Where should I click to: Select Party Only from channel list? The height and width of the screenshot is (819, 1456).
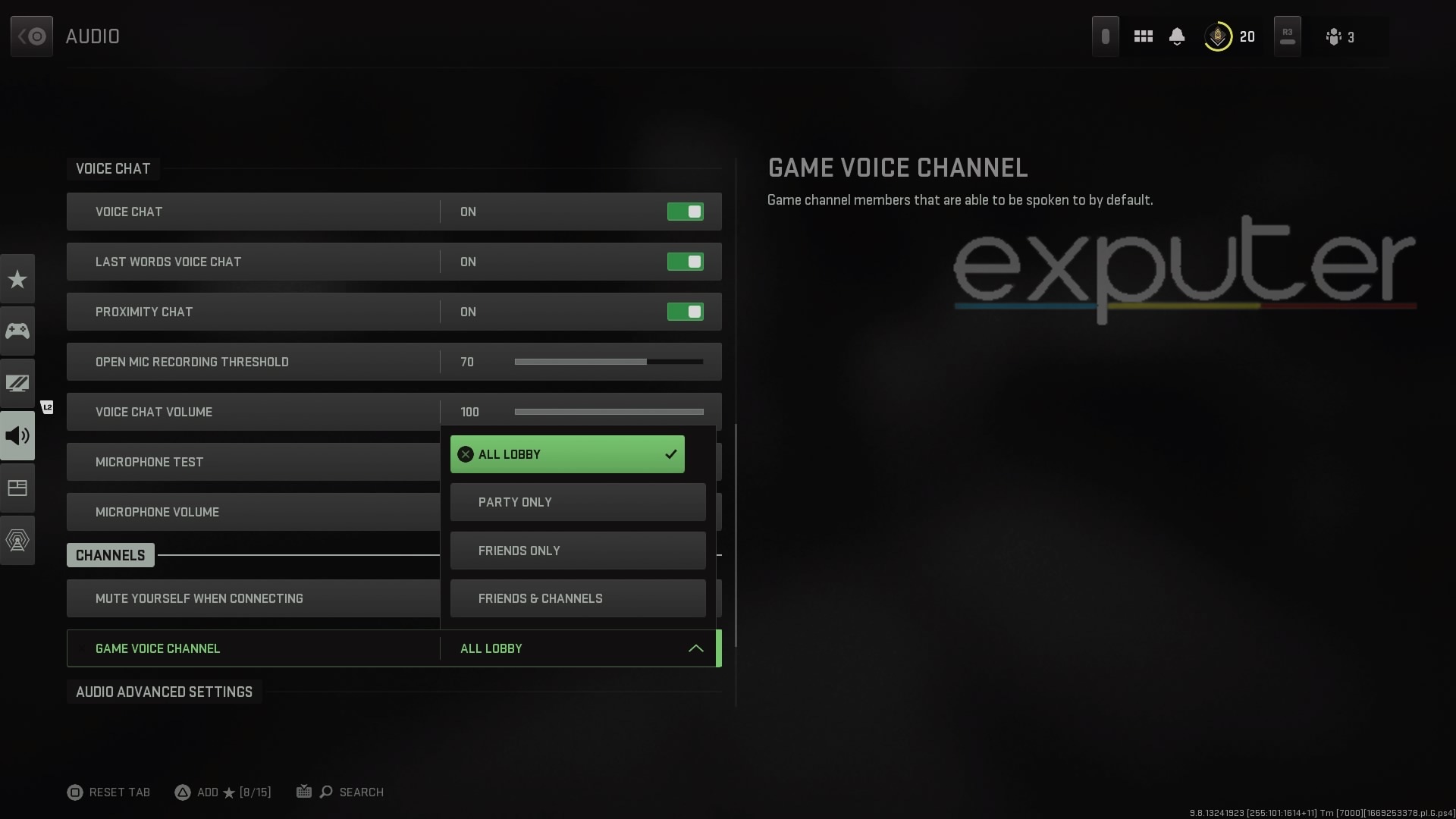click(x=578, y=502)
